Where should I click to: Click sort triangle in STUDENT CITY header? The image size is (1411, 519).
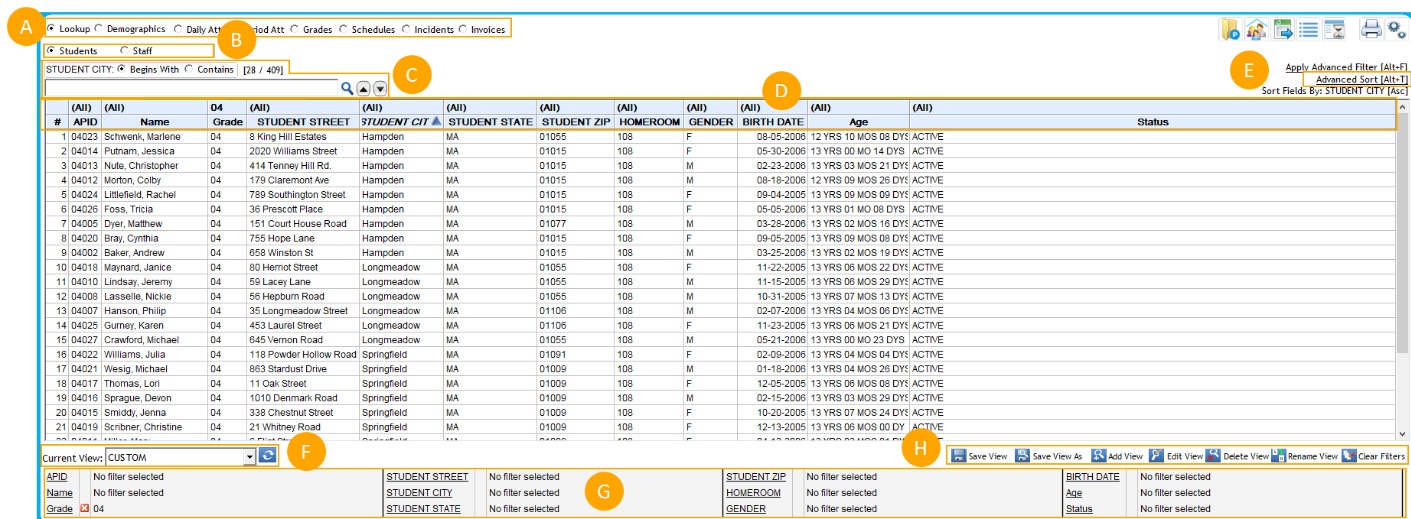(435, 121)
